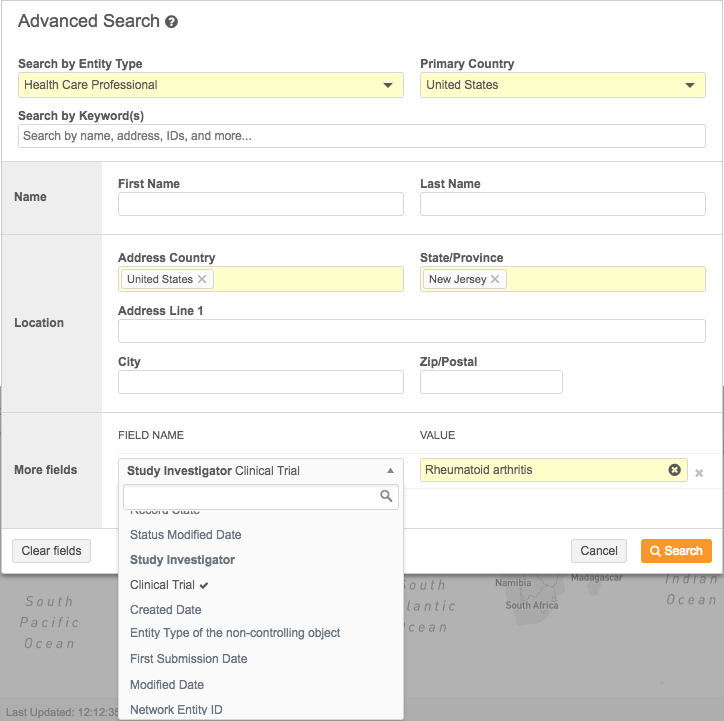Select Status Modified Date field option
This screenshot has height=721, width=724.
click(x=186, y=535)
